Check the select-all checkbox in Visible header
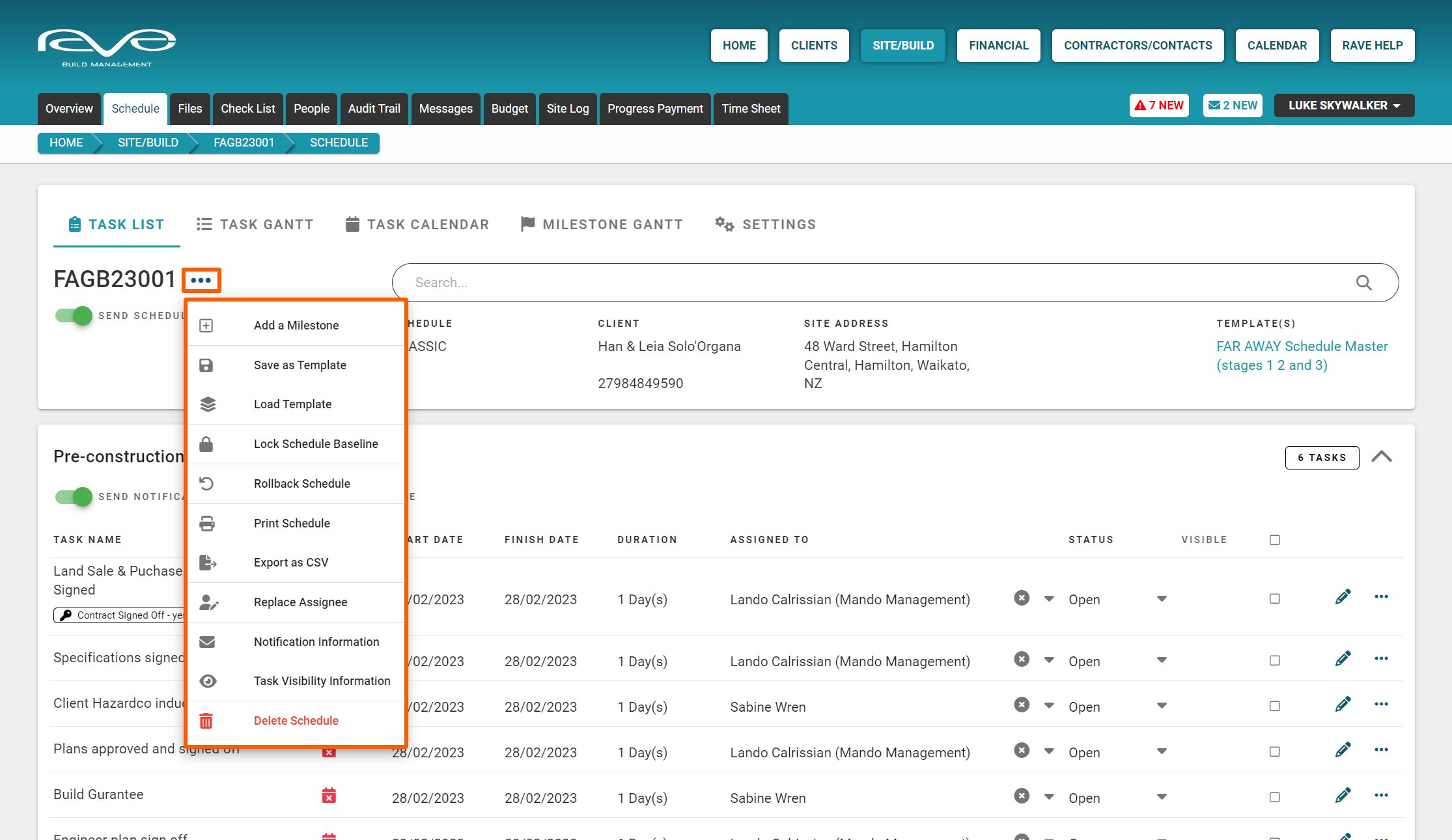 [1274, 540]
